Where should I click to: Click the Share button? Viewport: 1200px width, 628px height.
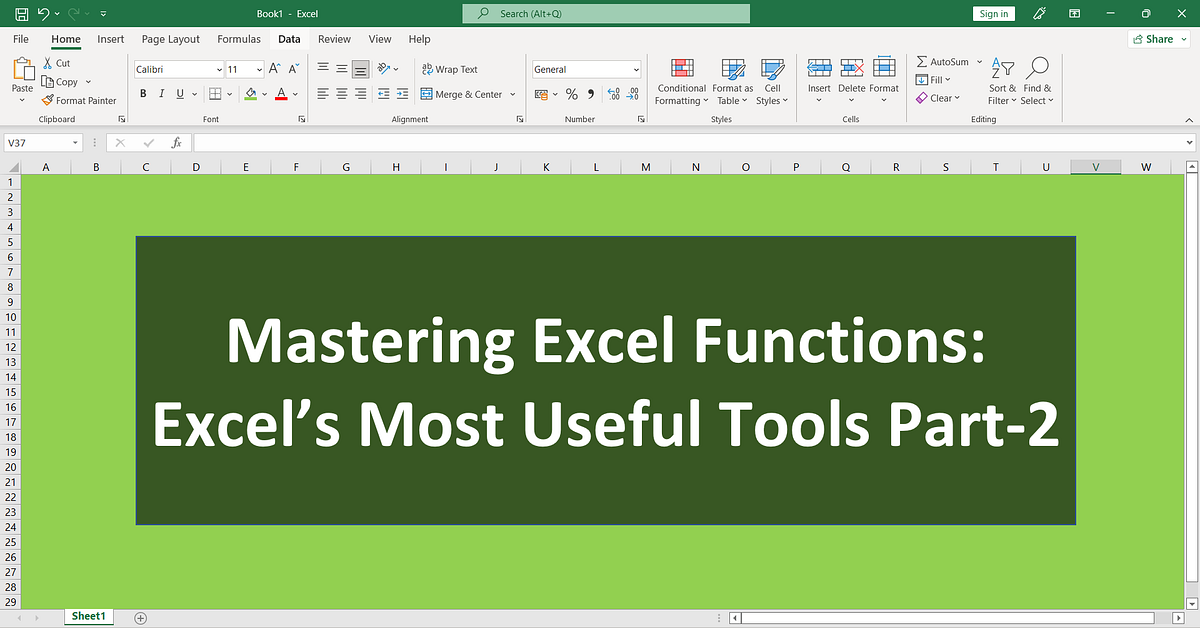click(x=1157, y=38)
